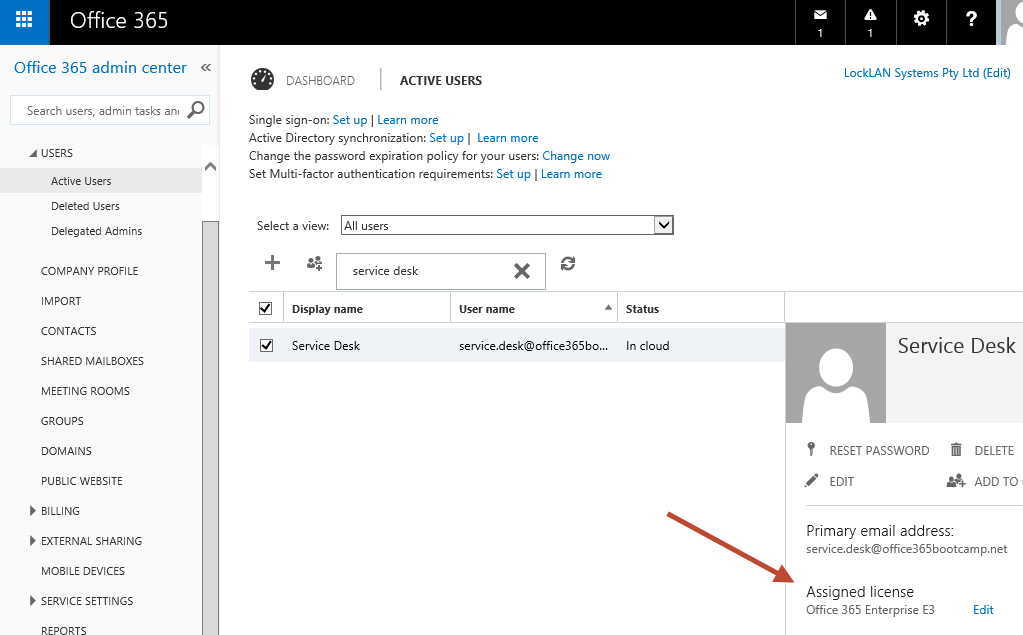Click the service desk search input field
The width and height of the screenshot is (1023, 635).
click(x=420, y=270)
